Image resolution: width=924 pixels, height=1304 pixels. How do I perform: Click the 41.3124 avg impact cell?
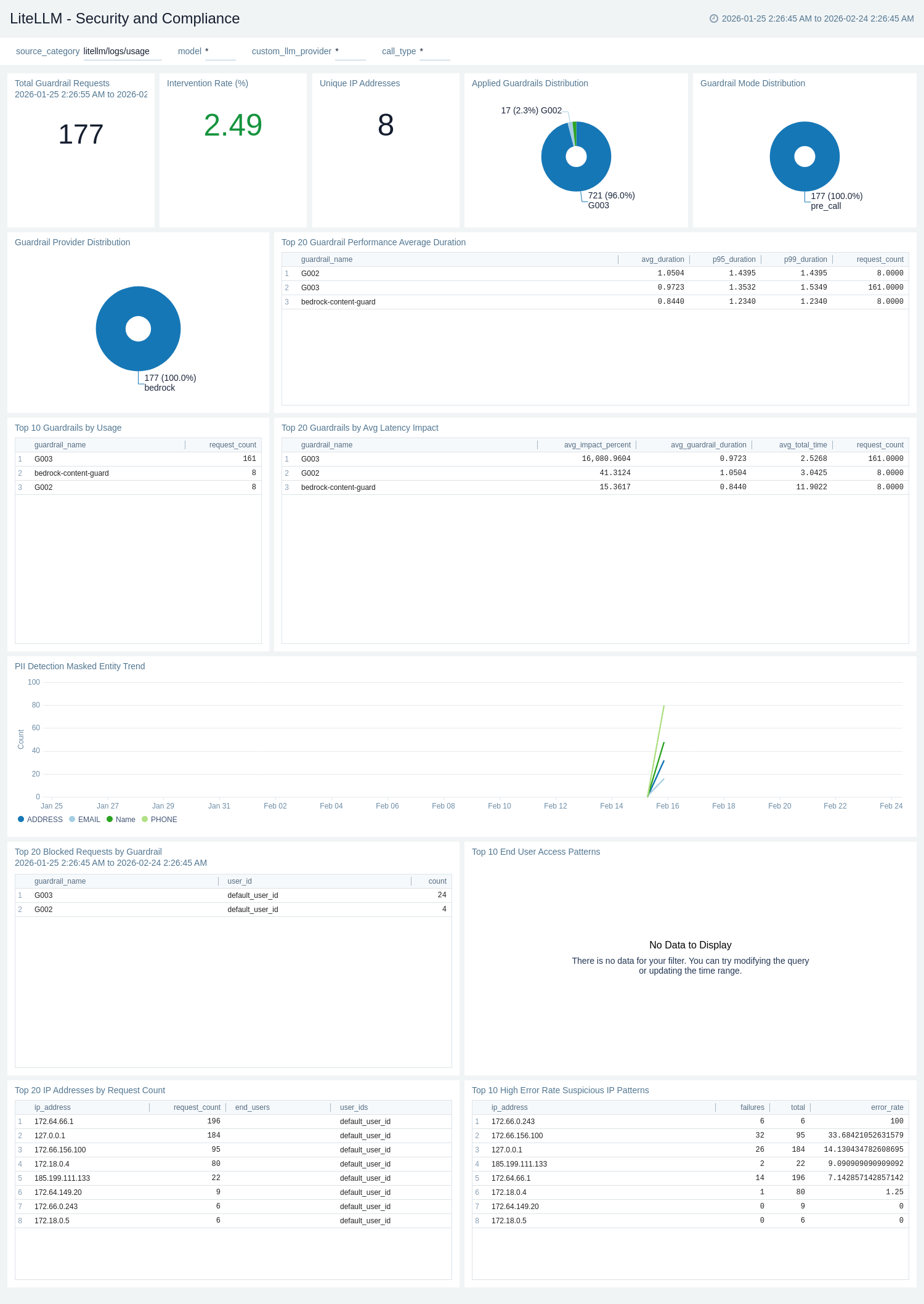(x=615, y=473)
